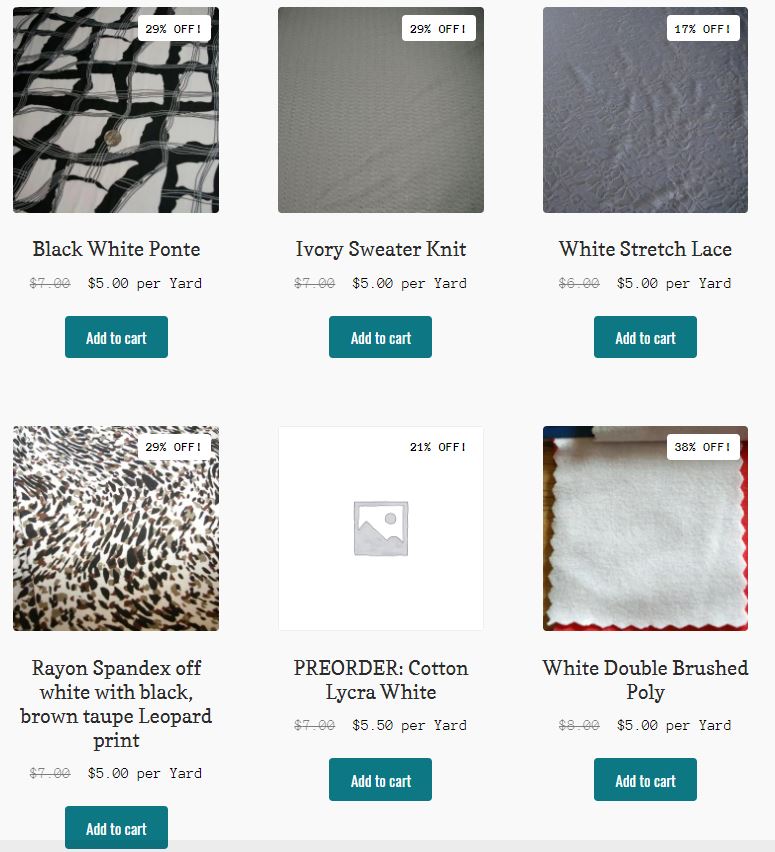Open the PREORDER: Cotton Lycra White title
This screenshot has width=775, height=852.
pyautogui.click(x=380, y=680)
